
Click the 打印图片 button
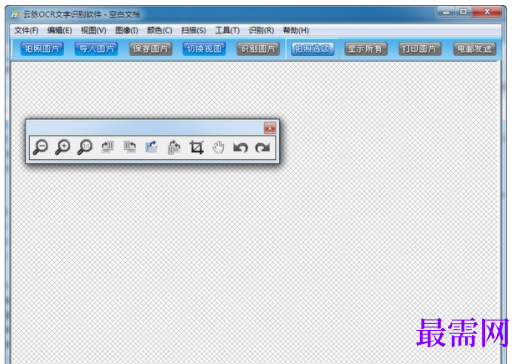pyautogui.click(x=420, y=49)
